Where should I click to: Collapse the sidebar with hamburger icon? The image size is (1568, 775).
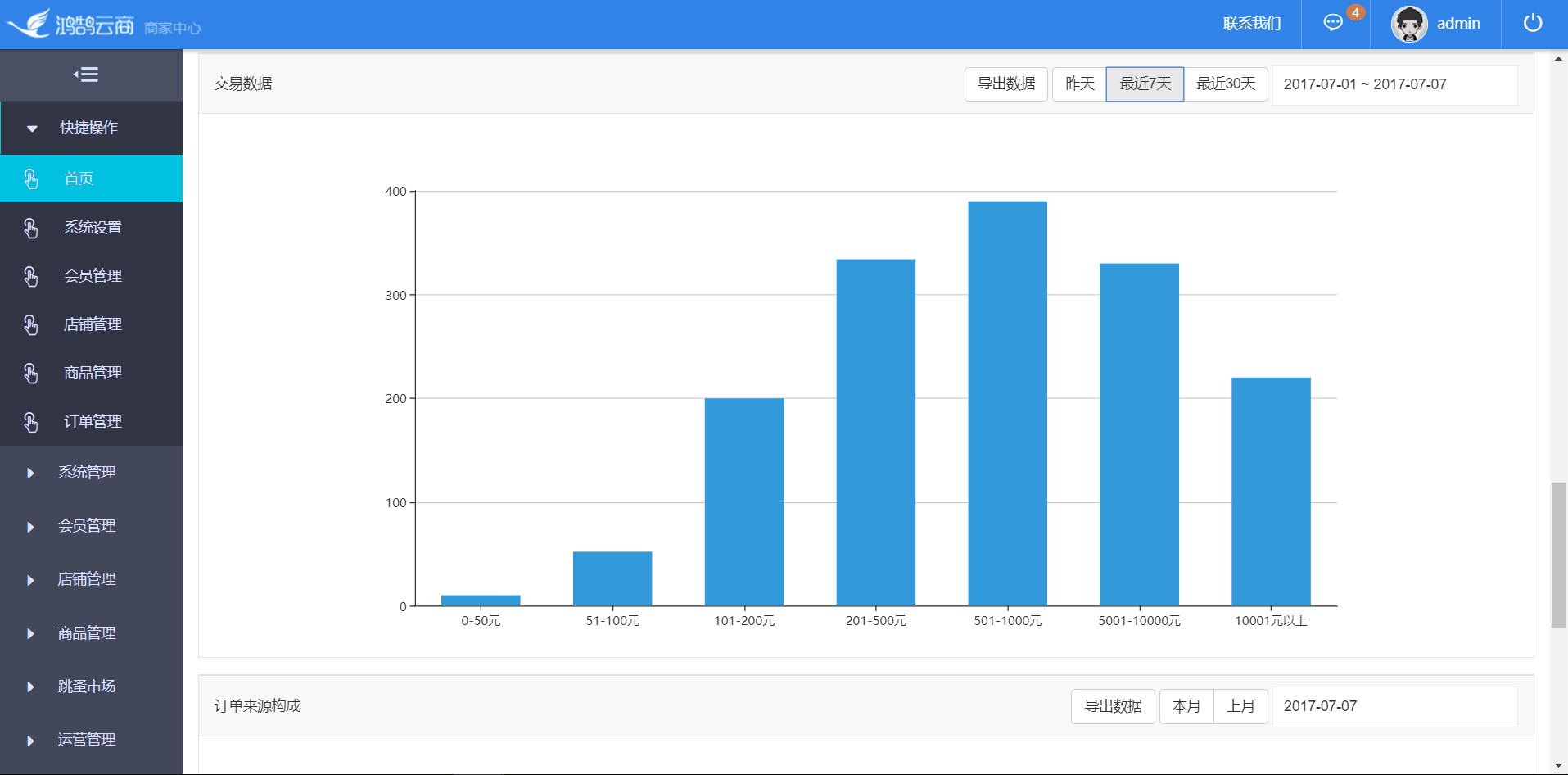click(x=86, y=75)
